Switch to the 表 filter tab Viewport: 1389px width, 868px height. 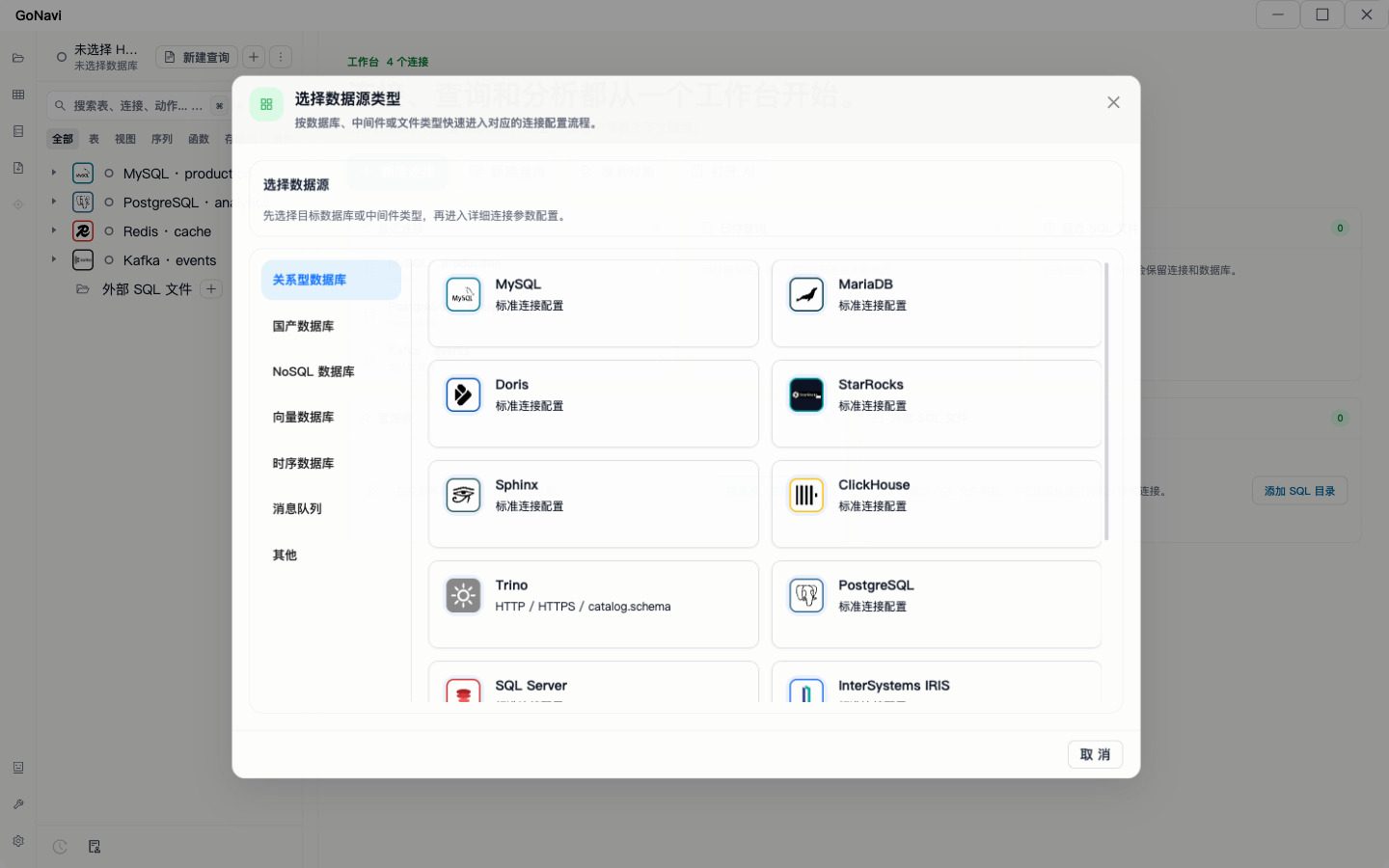click(94, 139)
